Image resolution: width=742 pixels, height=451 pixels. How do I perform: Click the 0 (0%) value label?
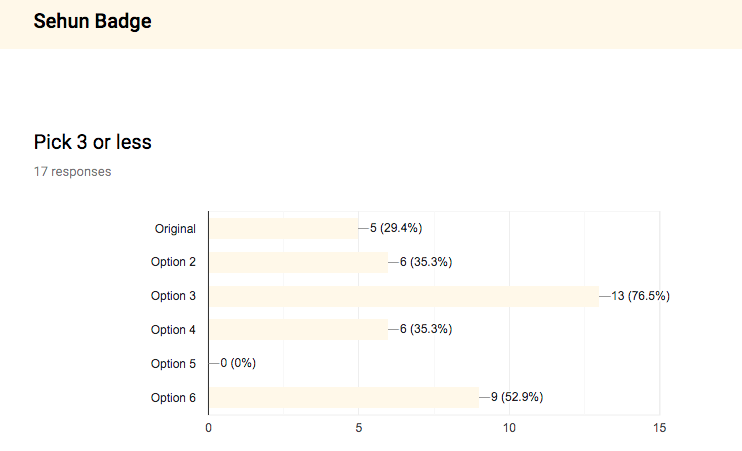point(238,363)
